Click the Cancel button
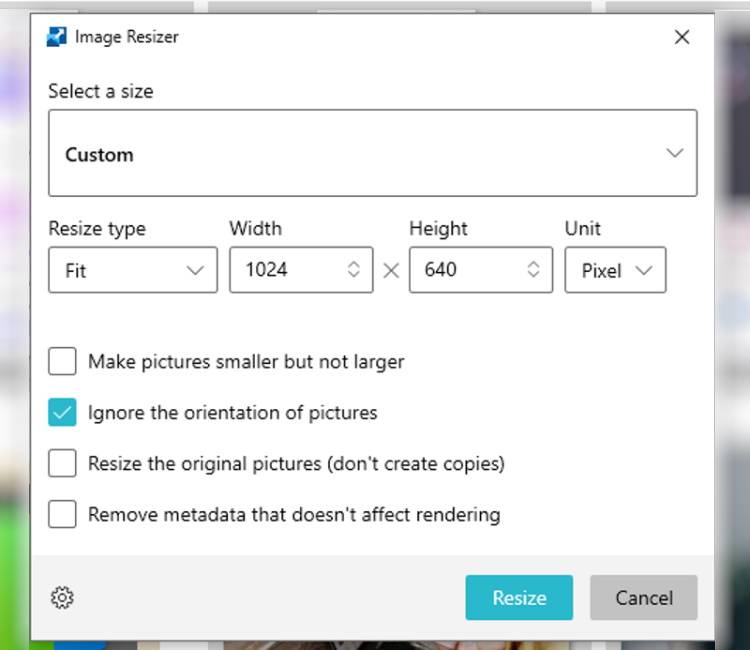 [644, 597]
